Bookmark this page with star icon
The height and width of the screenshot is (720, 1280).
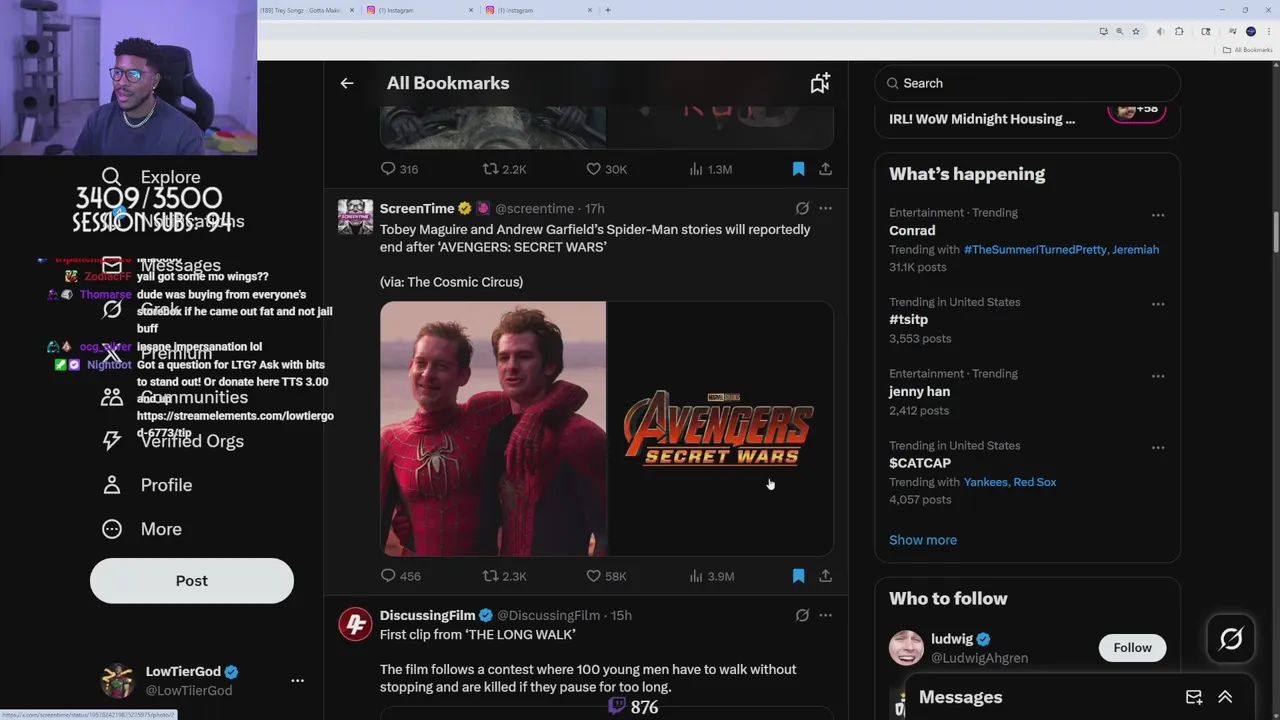(x=1135, y=31)
